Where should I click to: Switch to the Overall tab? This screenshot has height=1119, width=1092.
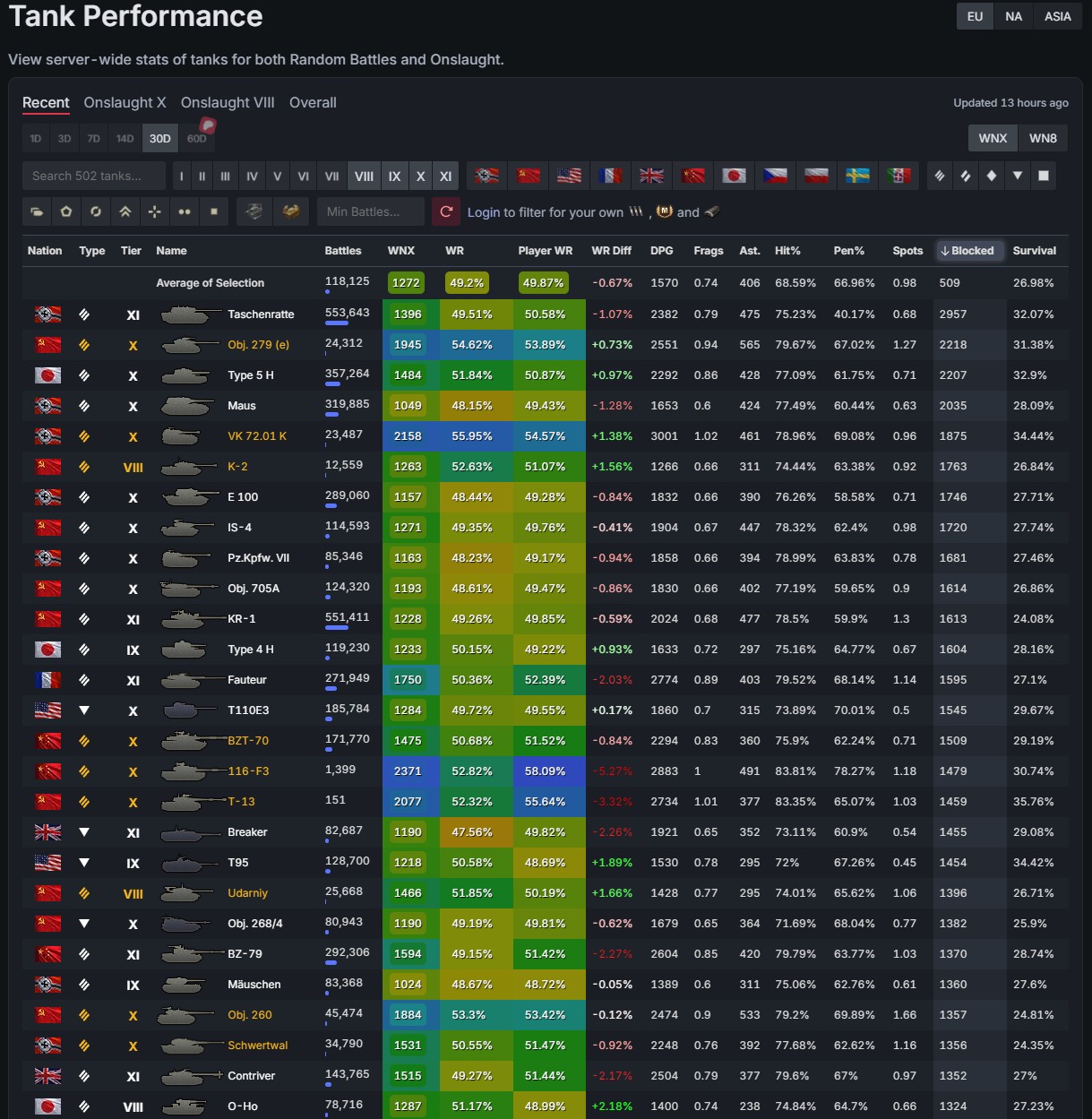click(313, 102)
